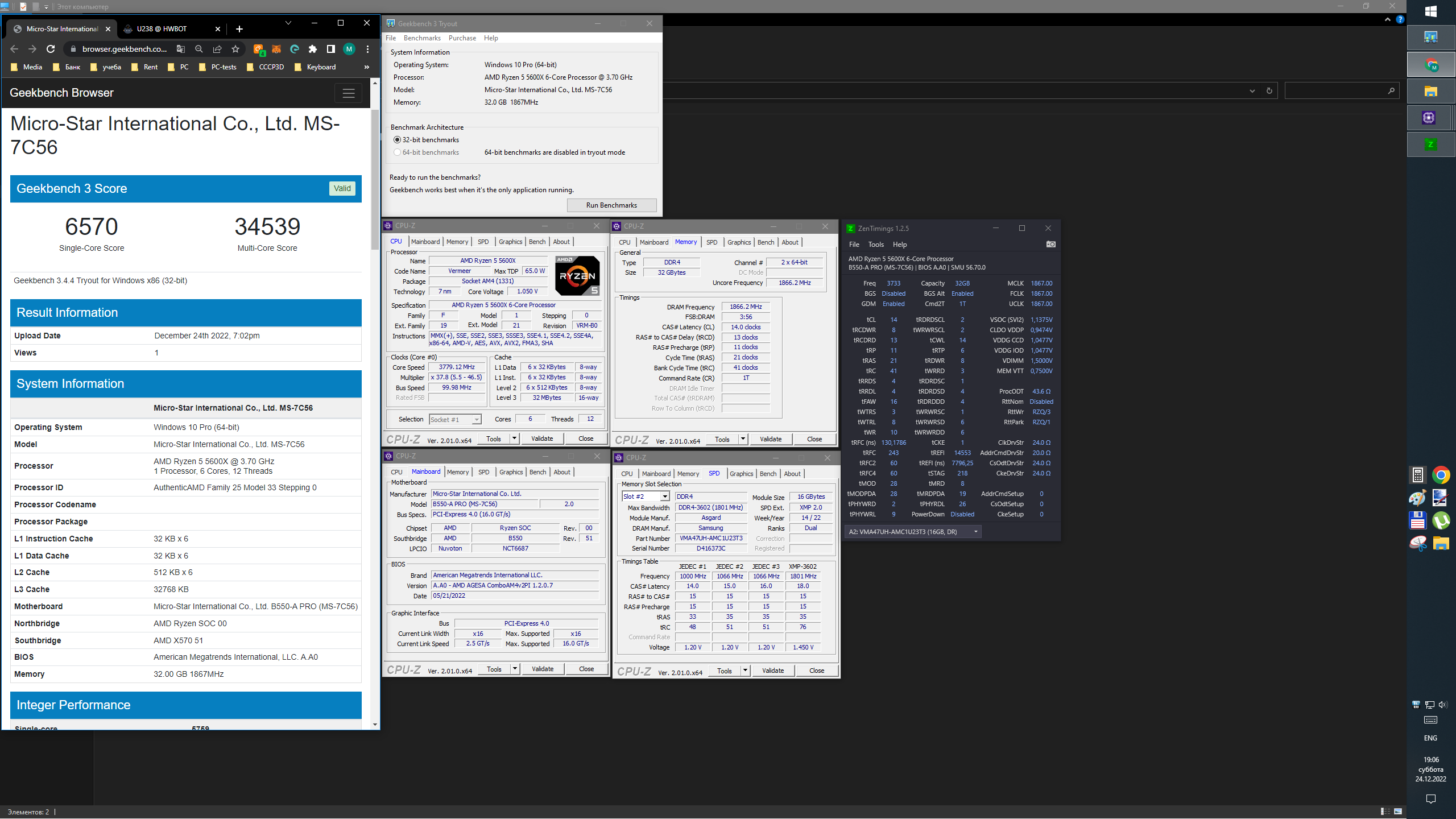The image size is (1456, 819).
Task: Open the Chrome three-dot menu
Action: tap(367, 49)
